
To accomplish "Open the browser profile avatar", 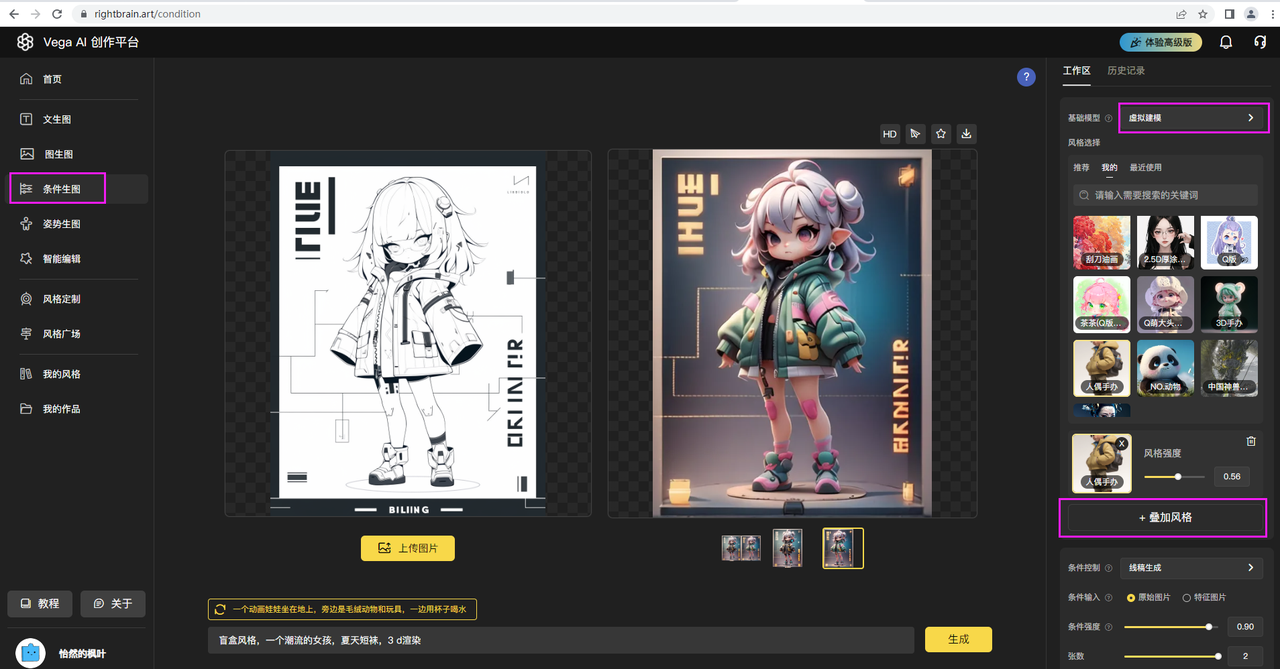I will (x=1251, y=14).
